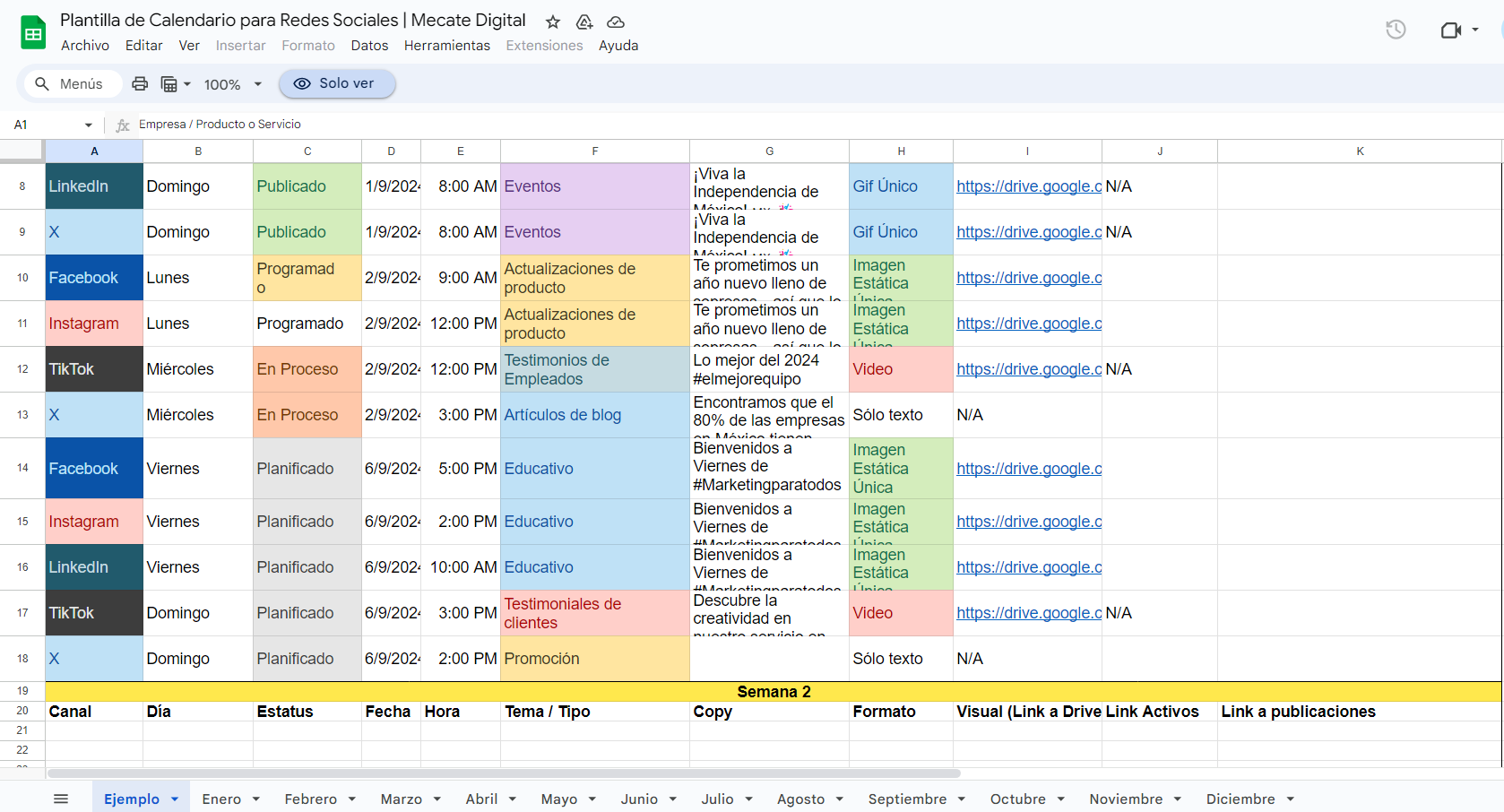Switch to the Septiembre sheet tab
The height and width of the screenshot is (812, 1504).
pyautogui.click(x=906, y=799)
